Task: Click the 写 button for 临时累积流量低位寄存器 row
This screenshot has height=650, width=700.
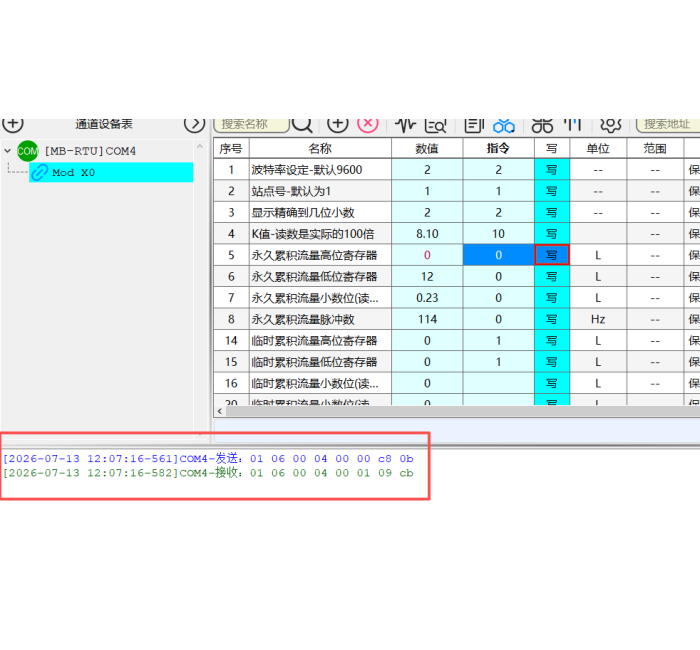Action: (x=552, y=362)
